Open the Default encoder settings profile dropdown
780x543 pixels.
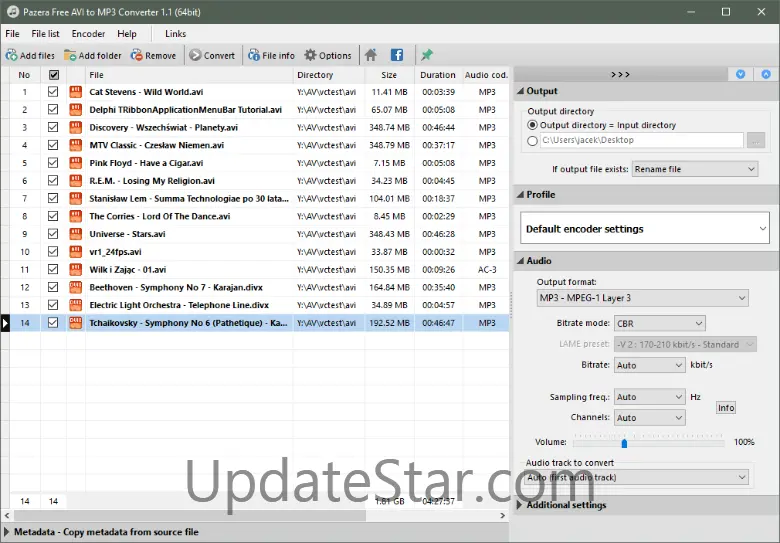coord(645,228)
